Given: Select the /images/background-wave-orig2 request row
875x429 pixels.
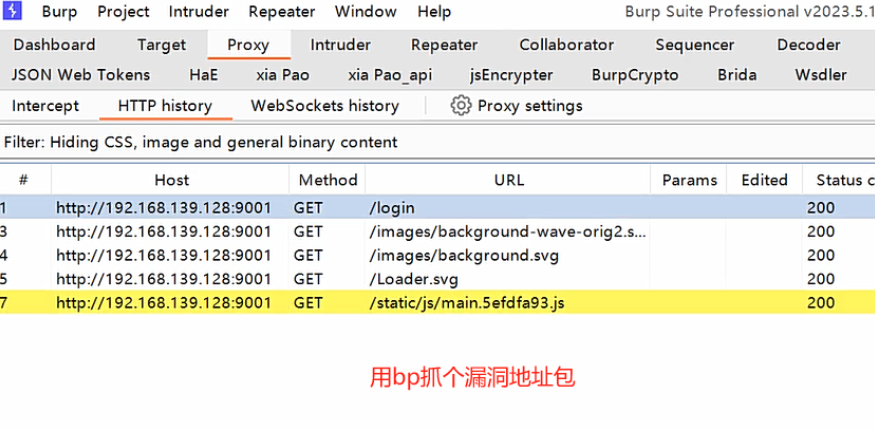Looking at the screenshot, I should [x=438, y=231].
